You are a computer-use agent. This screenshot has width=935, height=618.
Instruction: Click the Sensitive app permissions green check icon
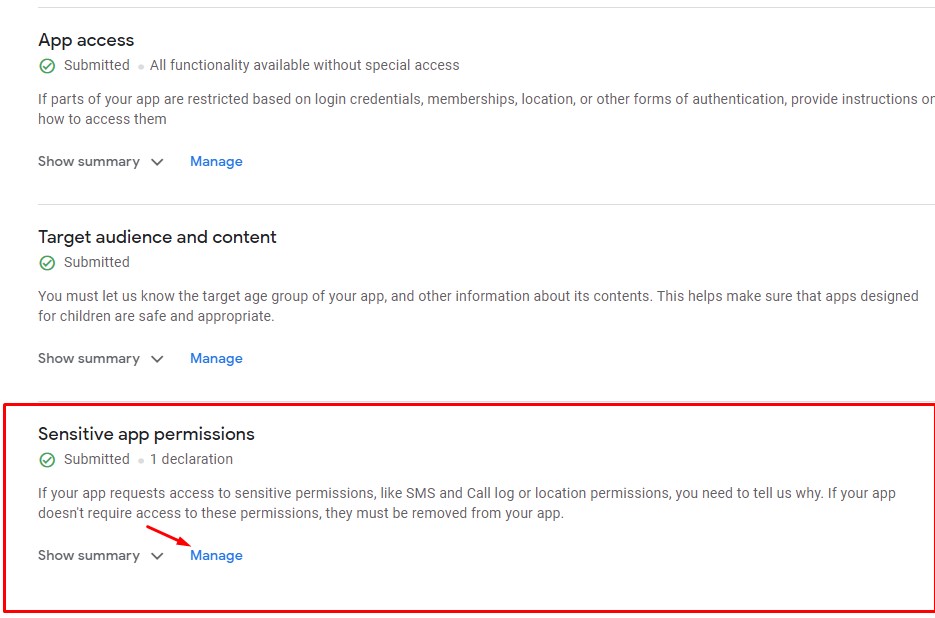[x=47, y=459]
